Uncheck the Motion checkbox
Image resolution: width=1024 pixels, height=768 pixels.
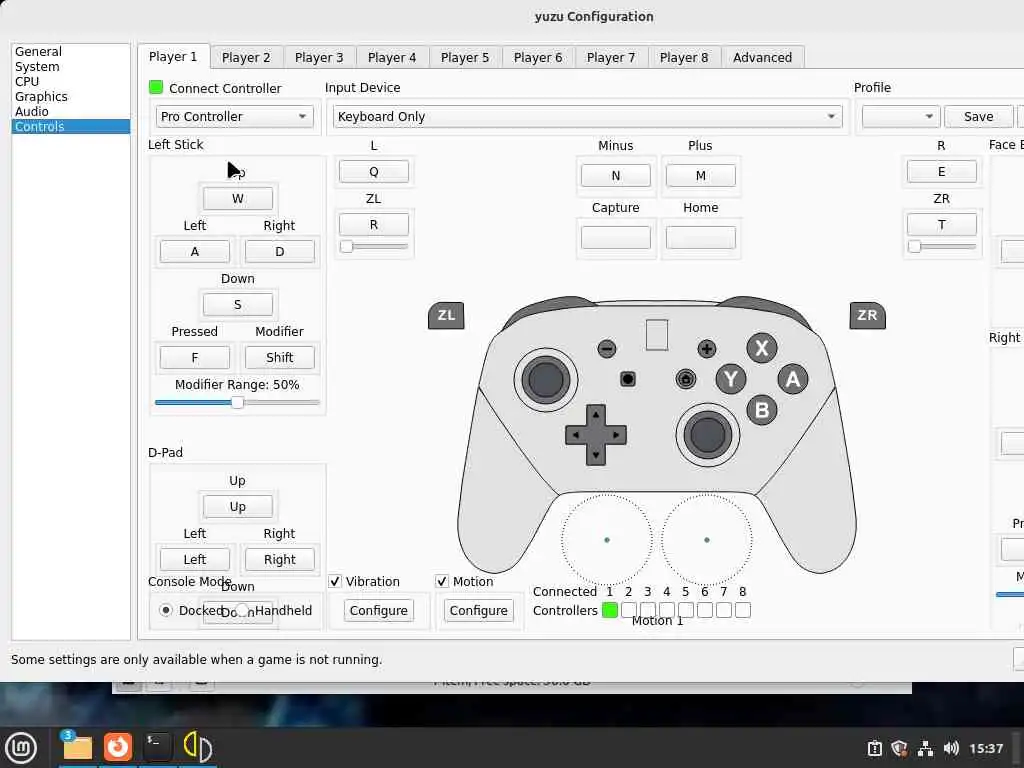(x=442, y=581)
